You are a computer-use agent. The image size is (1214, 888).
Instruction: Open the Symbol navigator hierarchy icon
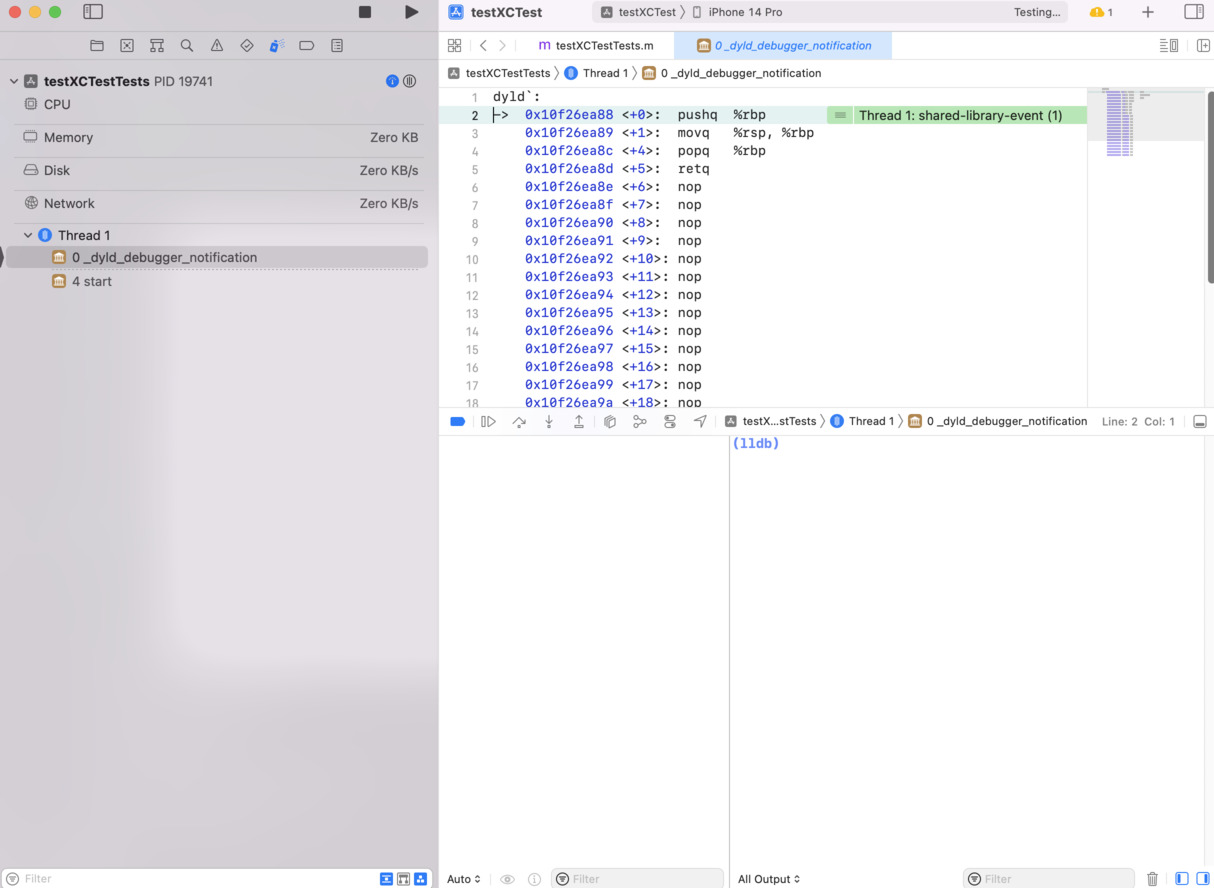[157, 46]
